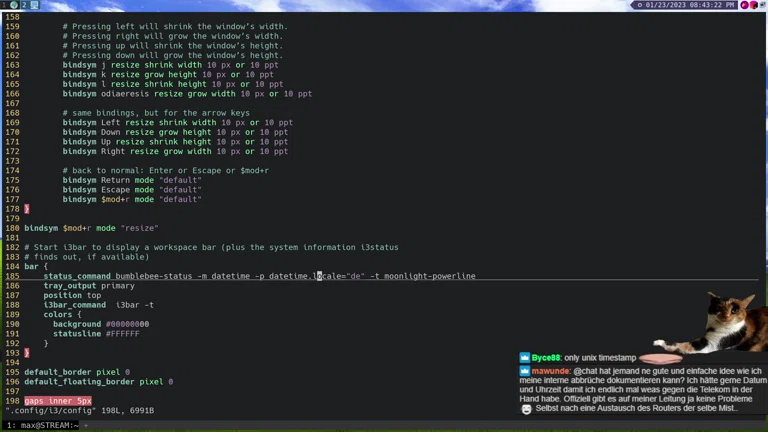Click bindsym Left resize shrink width line

177,122
